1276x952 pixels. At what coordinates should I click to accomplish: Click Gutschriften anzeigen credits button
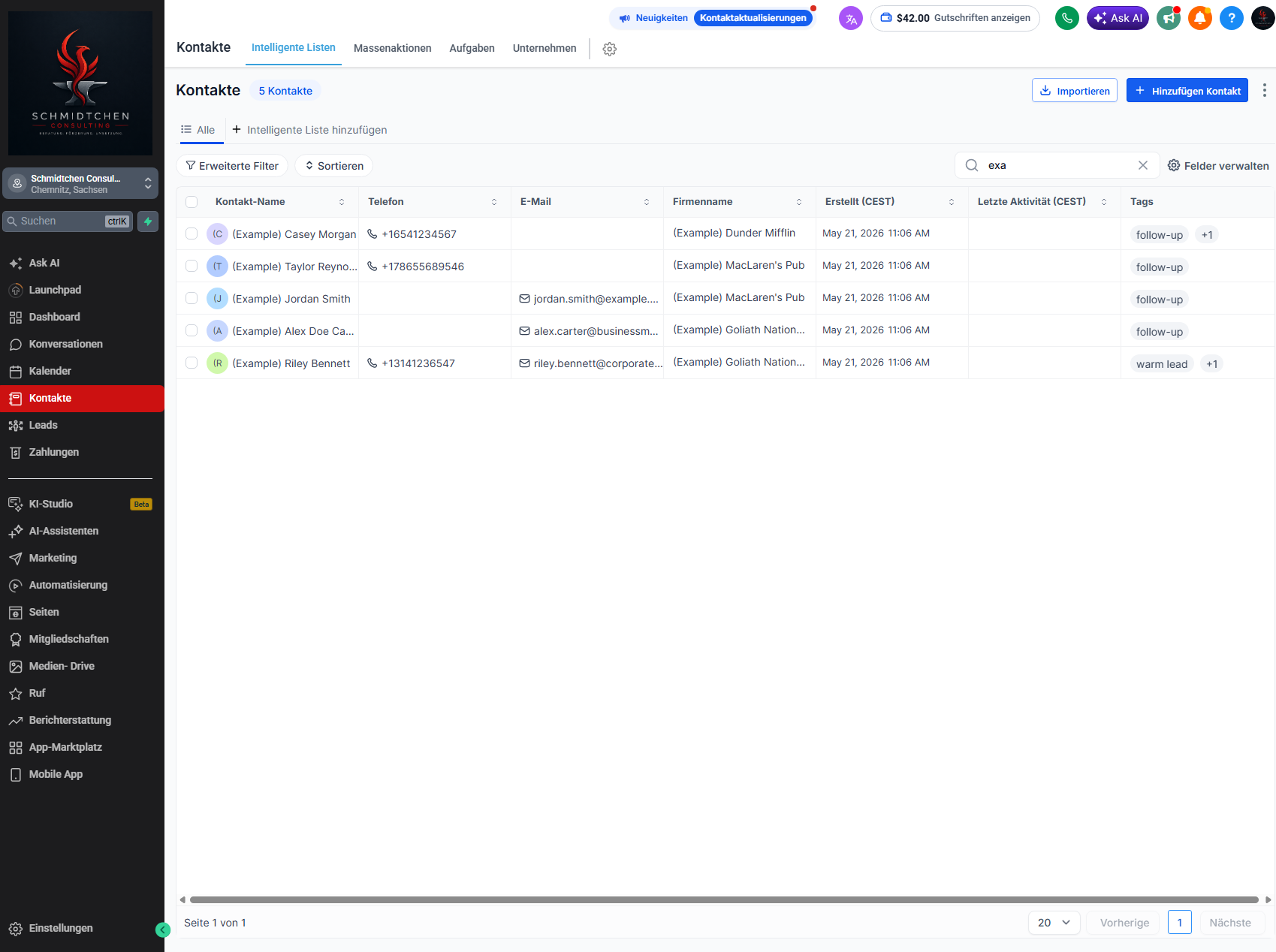pos(955,18)
